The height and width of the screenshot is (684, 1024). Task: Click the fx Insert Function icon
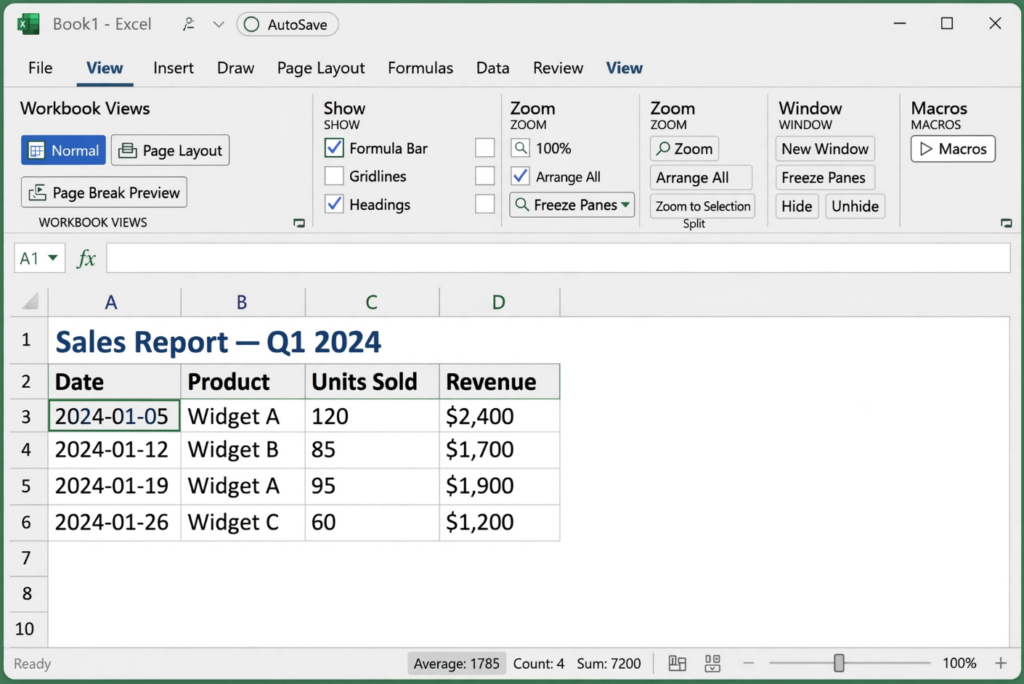click(86, 259)
